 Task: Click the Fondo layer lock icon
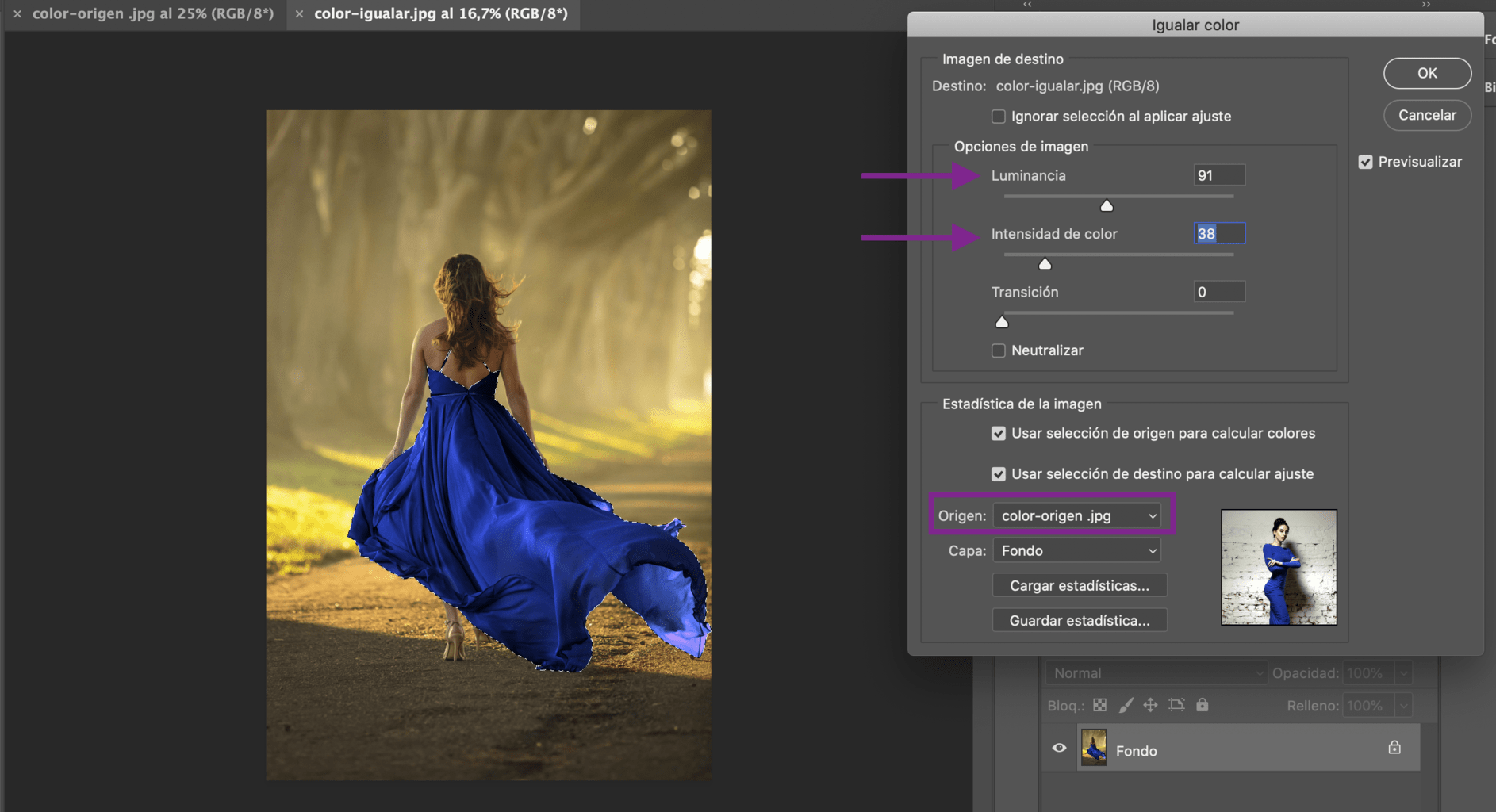1394,747
